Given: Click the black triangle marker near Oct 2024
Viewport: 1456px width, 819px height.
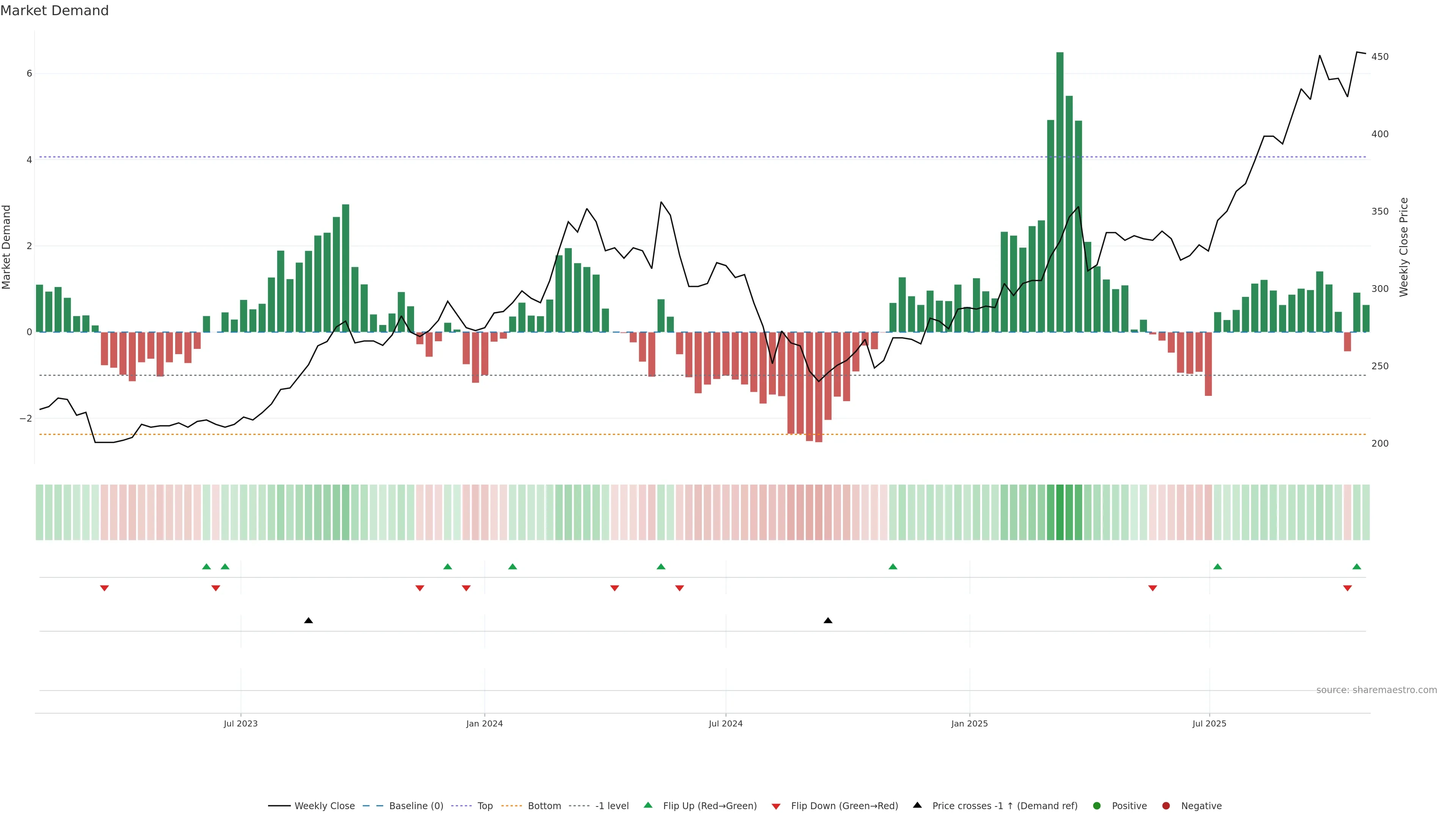Looking at the screenshot, I should [828, 621].
